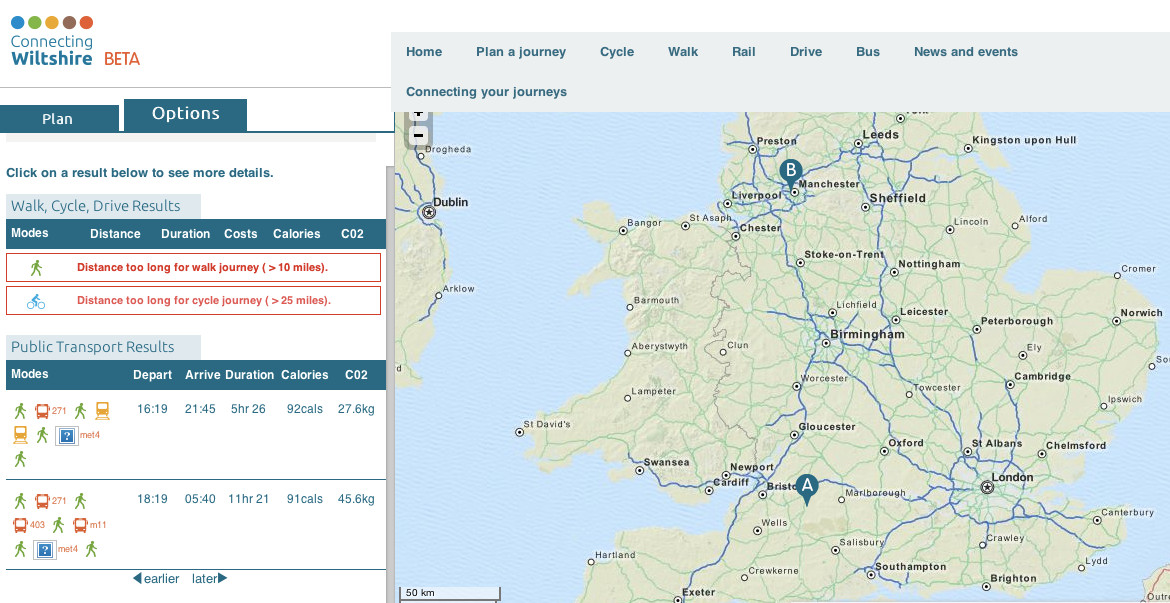Screen dimensions: 1170x603
Task: Open Connecting your journeys link
Action: (x=486, y=92)
